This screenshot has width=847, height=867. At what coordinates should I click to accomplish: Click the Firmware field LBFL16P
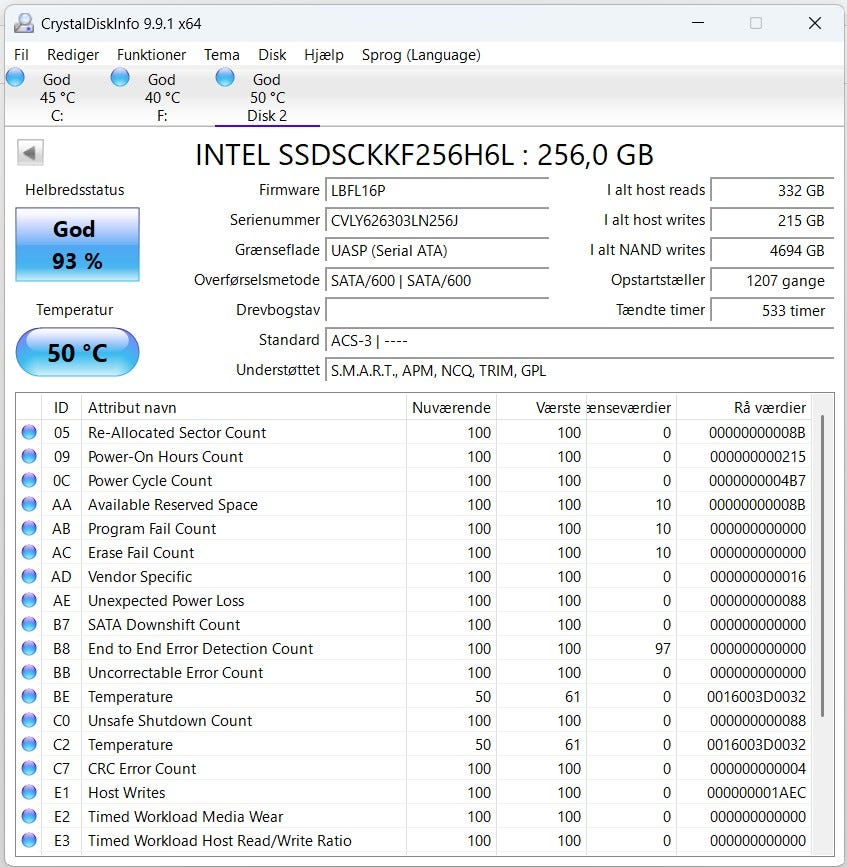pos(437,190)
